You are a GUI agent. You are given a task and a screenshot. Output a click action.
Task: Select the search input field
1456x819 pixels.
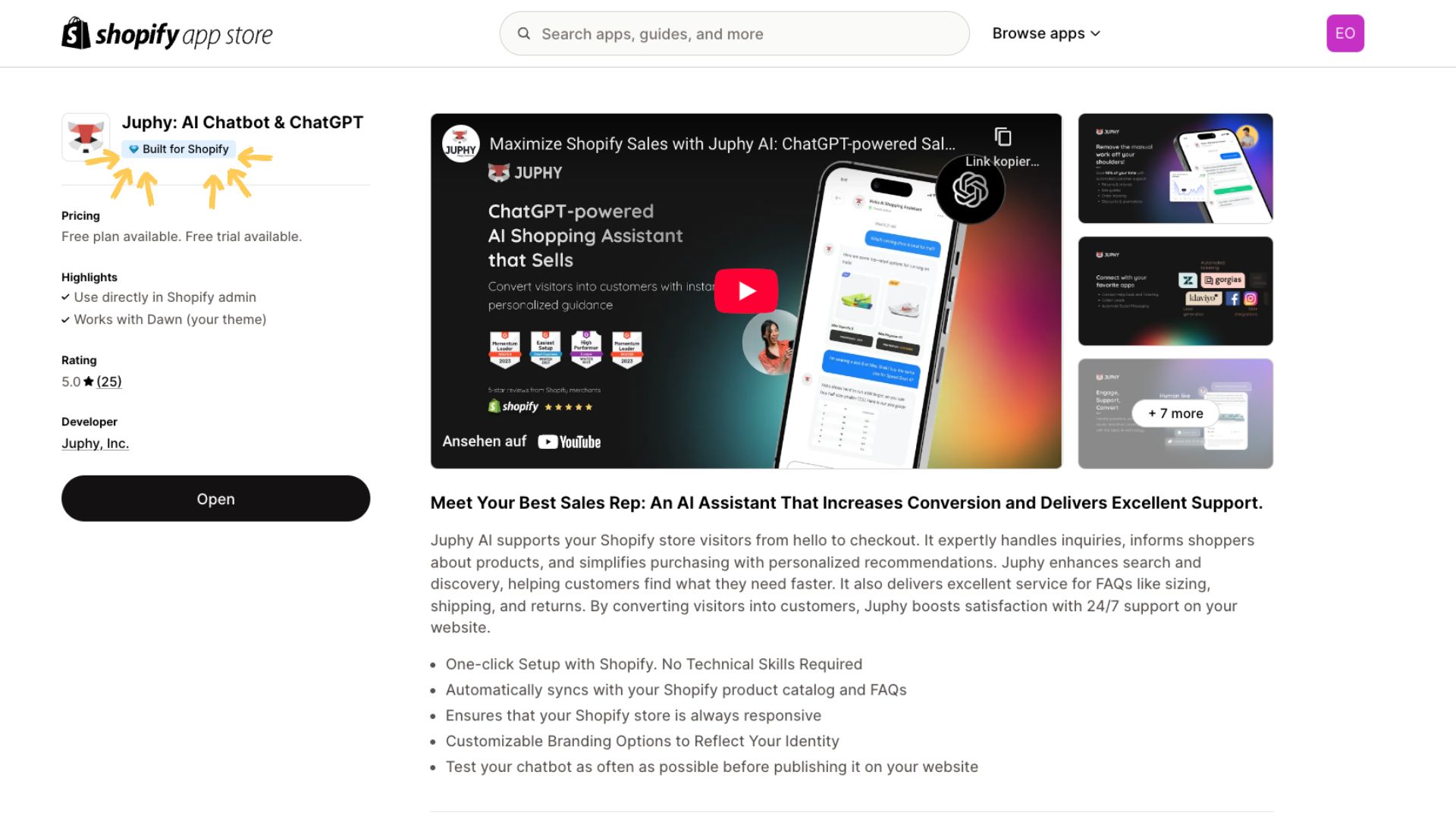[x=734, y=33]
